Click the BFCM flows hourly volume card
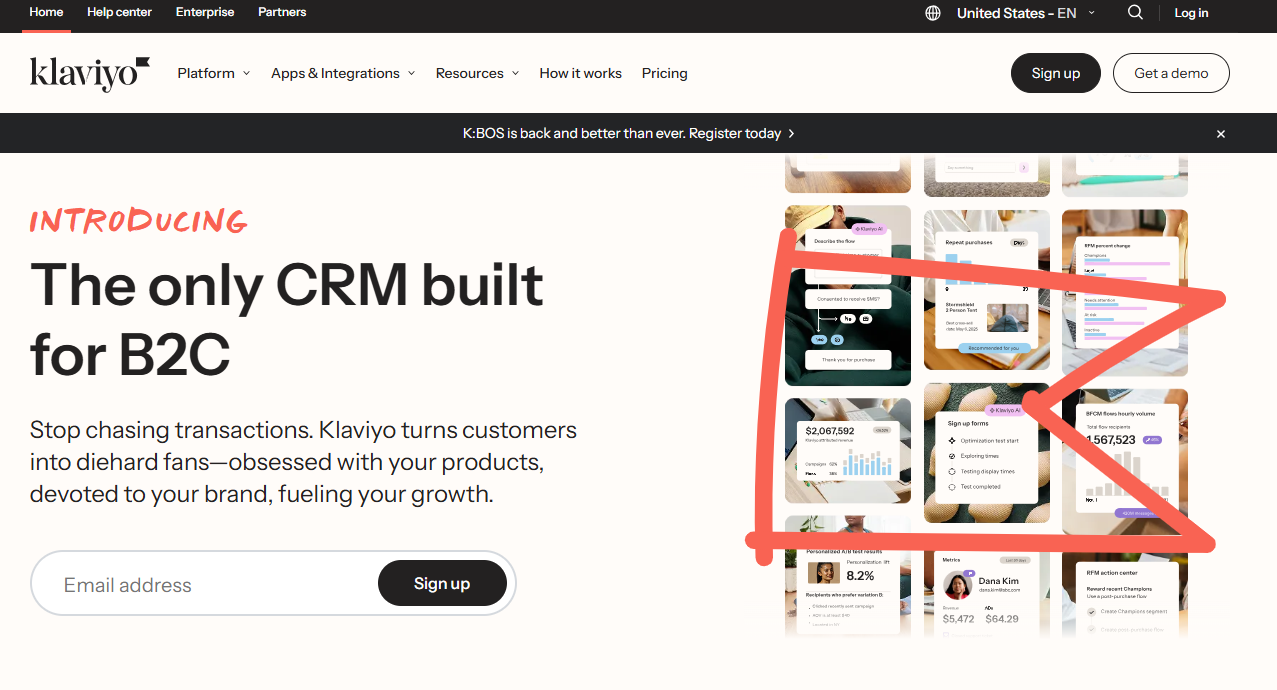 coord(1125,462)
